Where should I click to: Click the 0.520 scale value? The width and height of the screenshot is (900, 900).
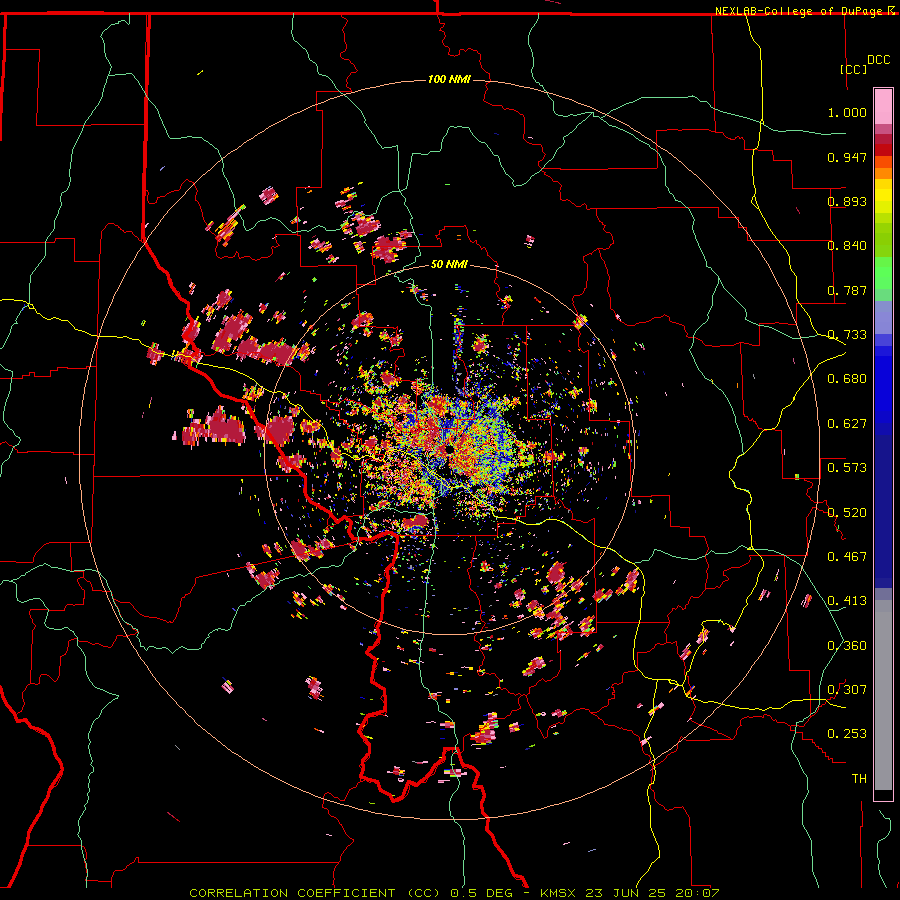tap(847, 513)
